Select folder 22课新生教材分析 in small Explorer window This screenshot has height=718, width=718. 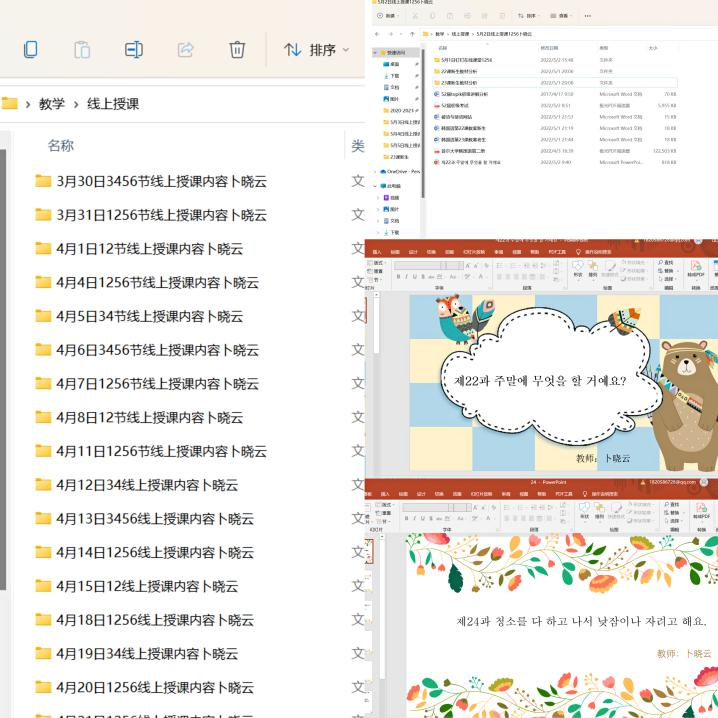(459, 71)
